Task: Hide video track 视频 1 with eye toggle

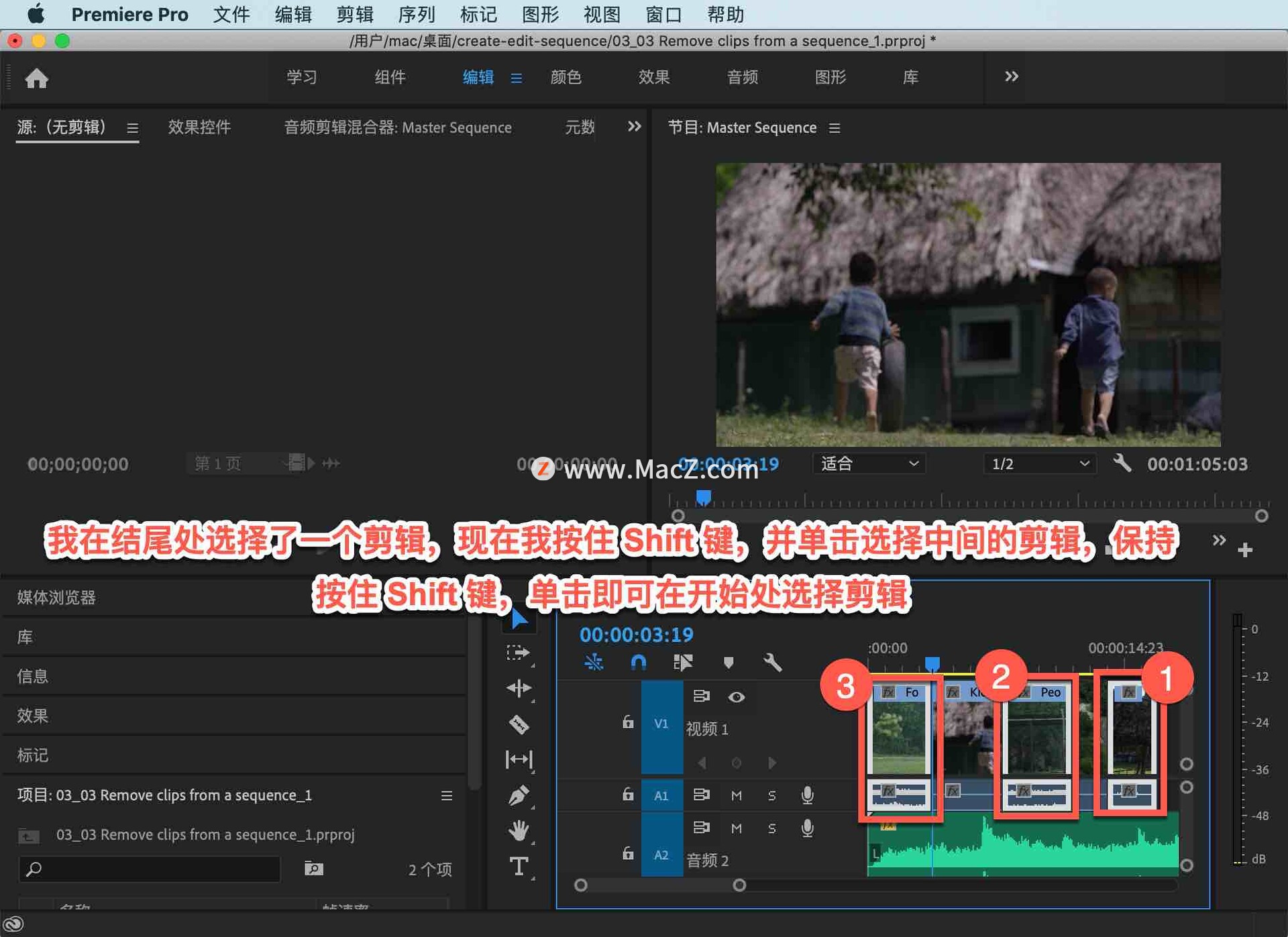Action: [x=737, y=697]
